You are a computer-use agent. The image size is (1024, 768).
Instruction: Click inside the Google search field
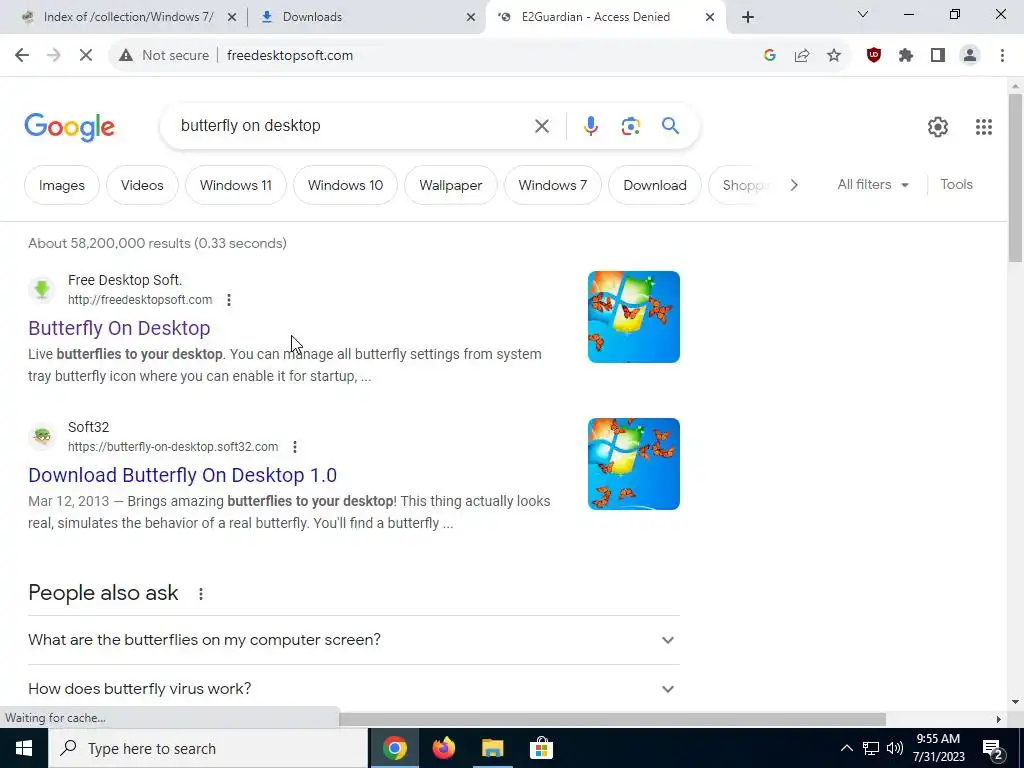[x=353, y=125]
